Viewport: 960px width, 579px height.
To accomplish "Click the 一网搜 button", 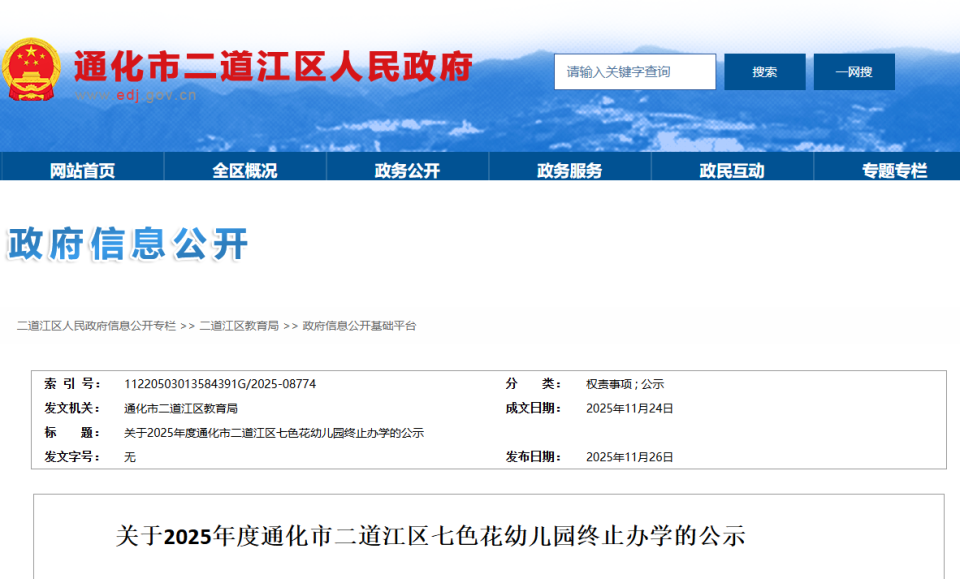I will pos(855,71).
